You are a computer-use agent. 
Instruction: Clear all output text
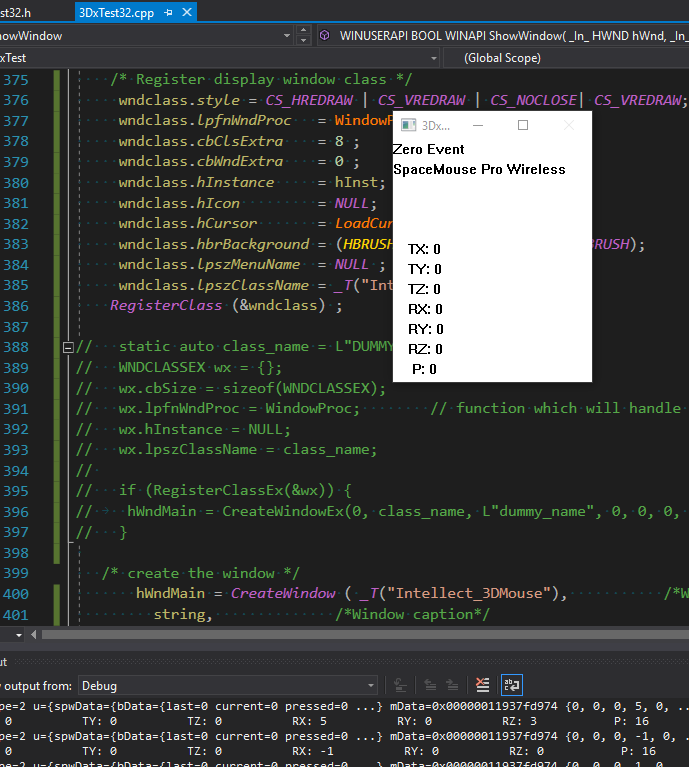point(482,685)
